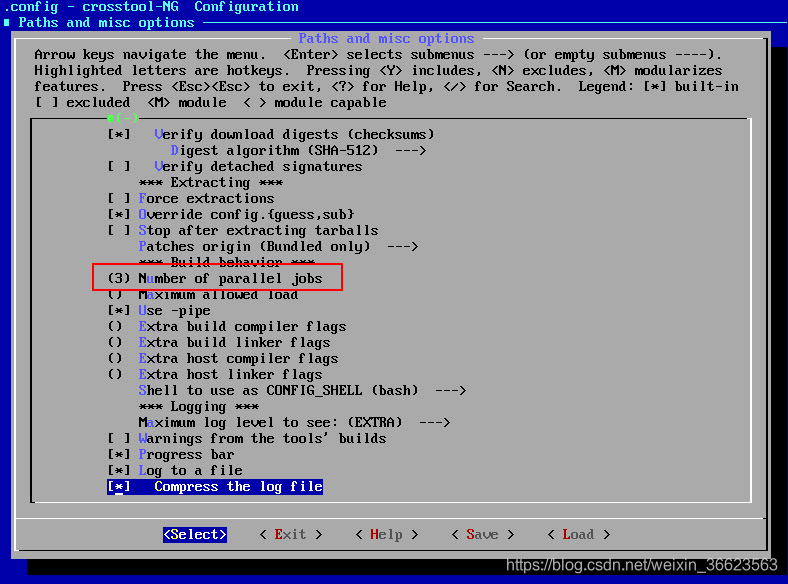Click the Select button

tap(195, 534)
